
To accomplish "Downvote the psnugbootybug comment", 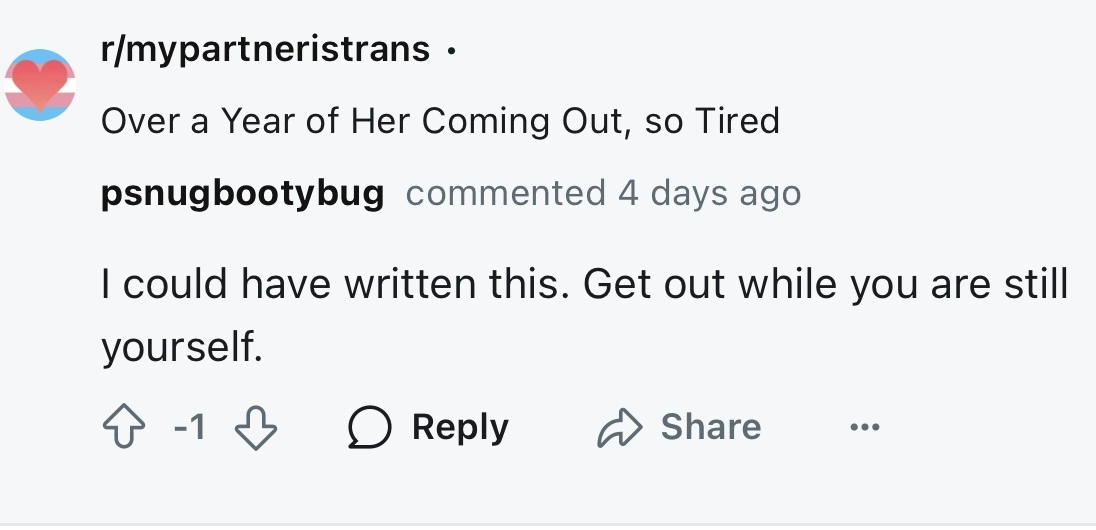I will click(x=255, y=428).
